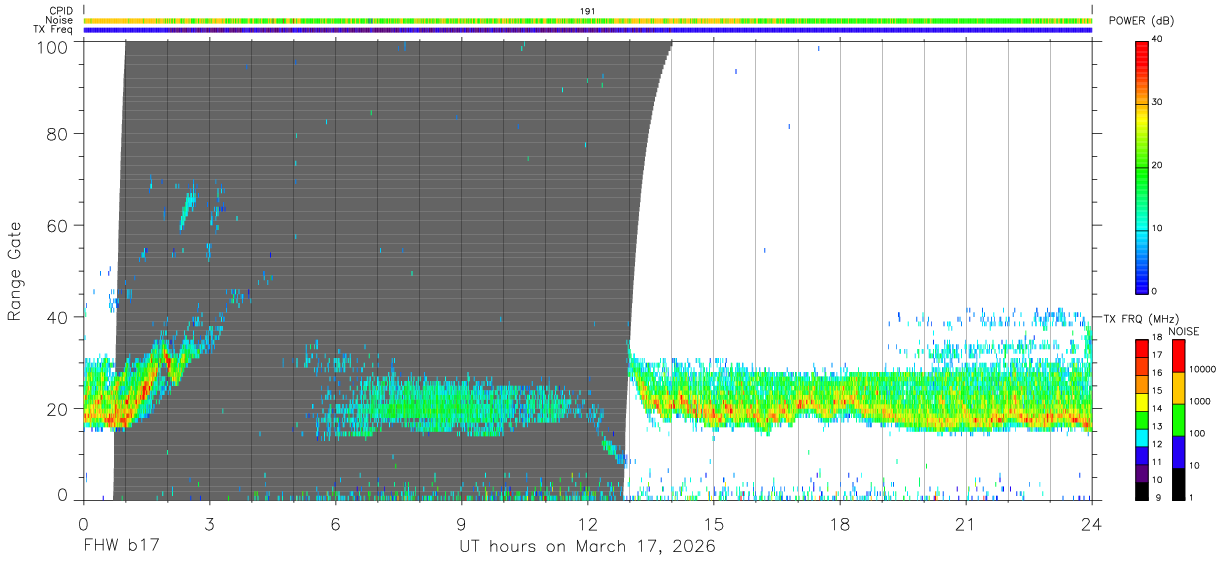
Task: Pick the blue swatch in NOISE legend
Action: [x=1178, y=452]
